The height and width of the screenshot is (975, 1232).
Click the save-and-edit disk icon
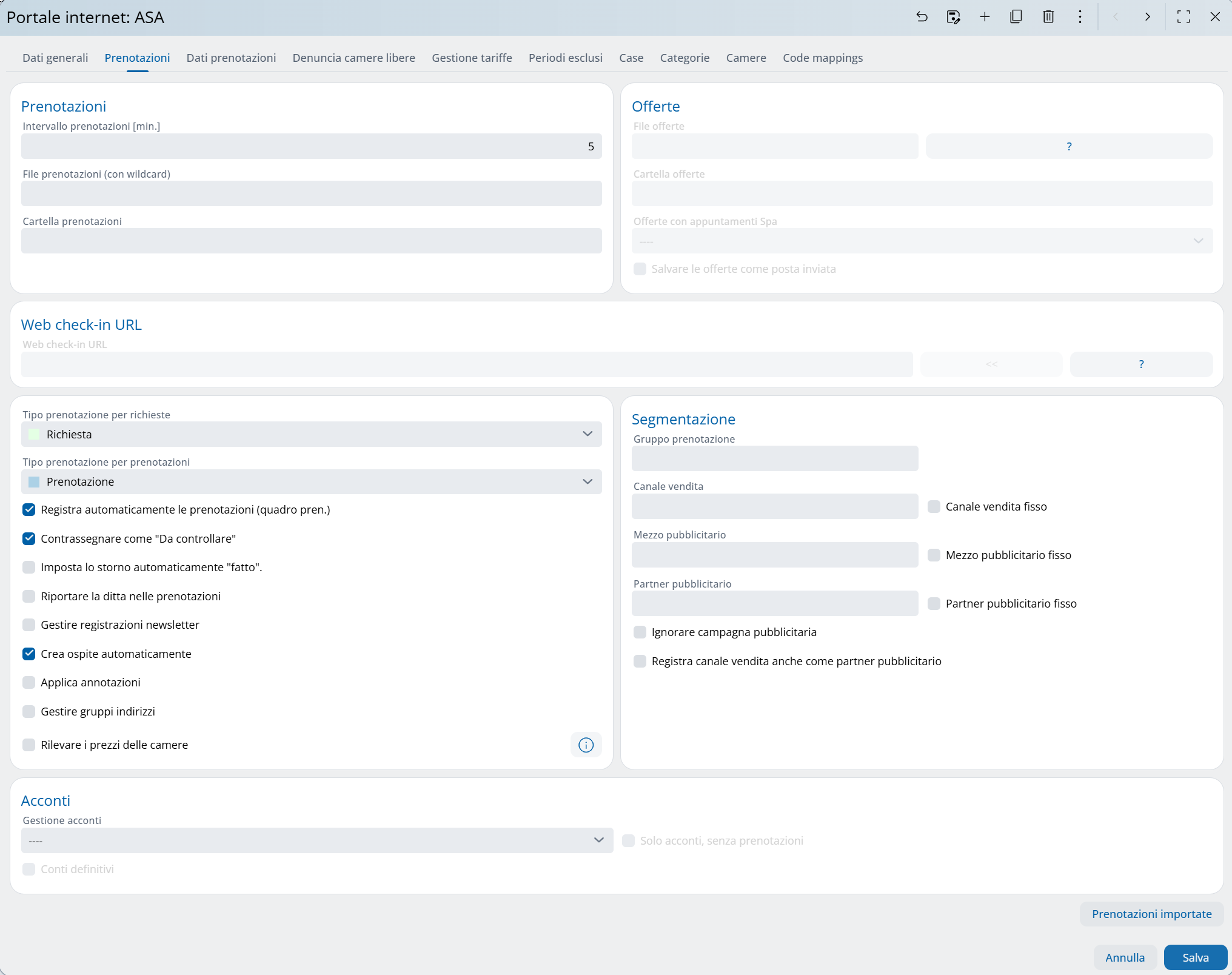tap(953, 17)
